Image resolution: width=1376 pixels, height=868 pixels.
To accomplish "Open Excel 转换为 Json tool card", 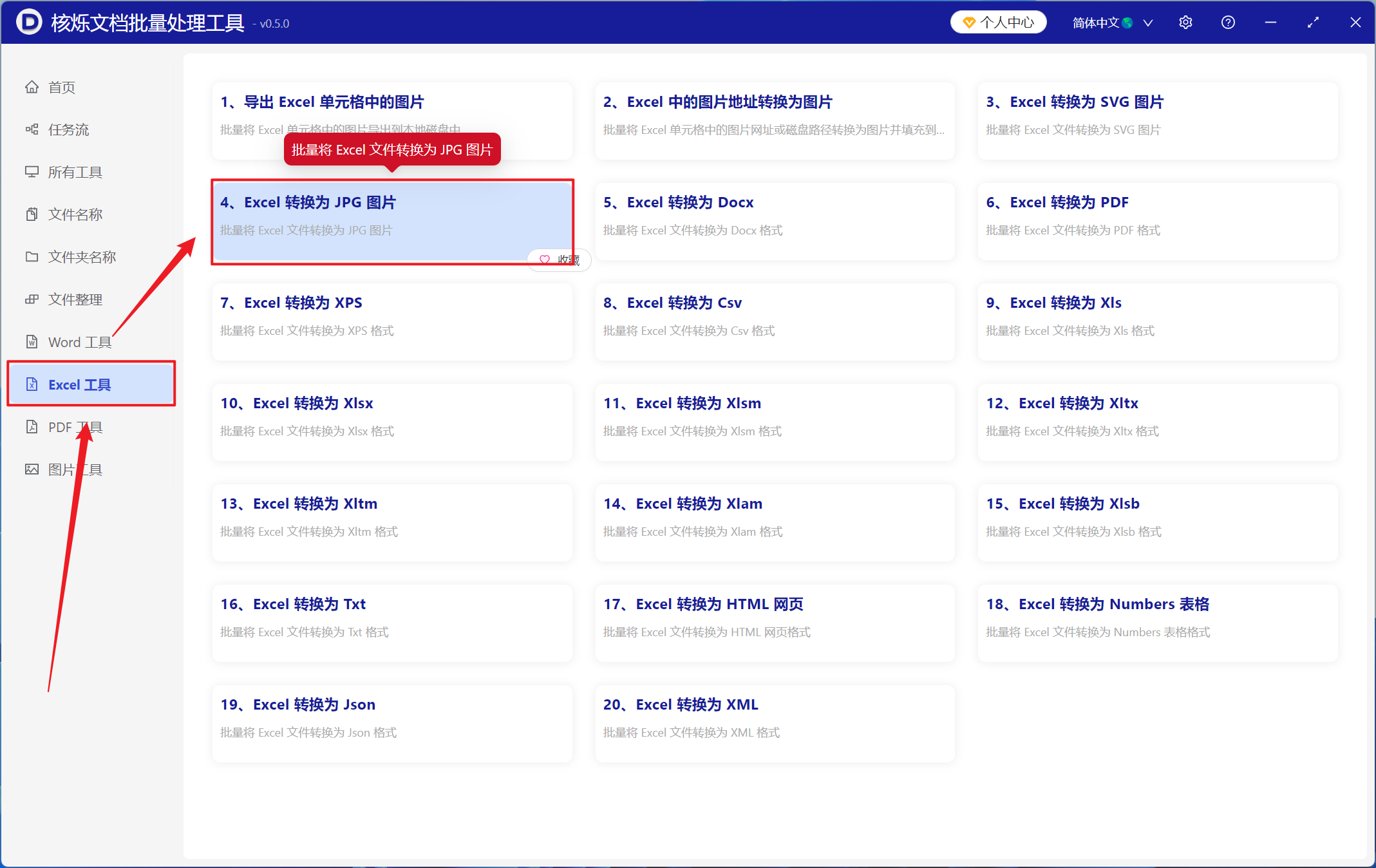I will coord(392,724).
